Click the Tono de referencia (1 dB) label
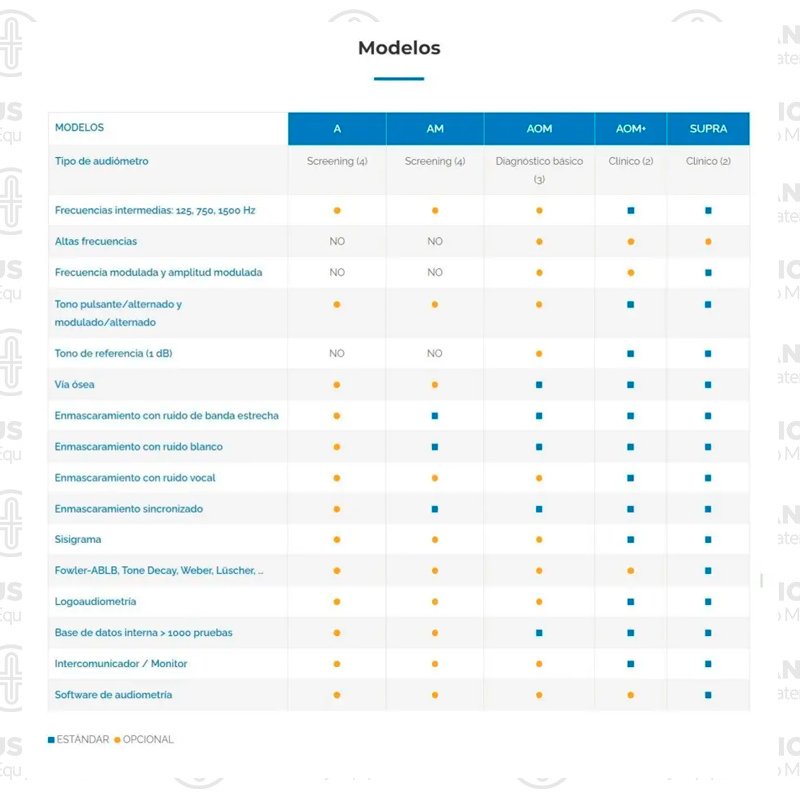The height and width of the screenshot is (800, 800). click(x=120, y=354)
